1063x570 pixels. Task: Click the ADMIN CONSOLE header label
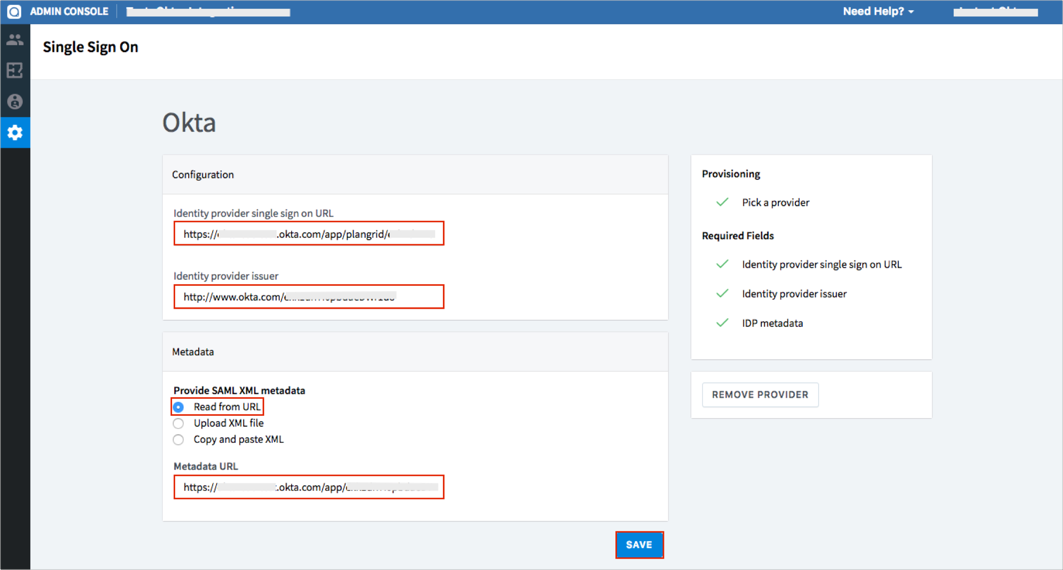69,12
